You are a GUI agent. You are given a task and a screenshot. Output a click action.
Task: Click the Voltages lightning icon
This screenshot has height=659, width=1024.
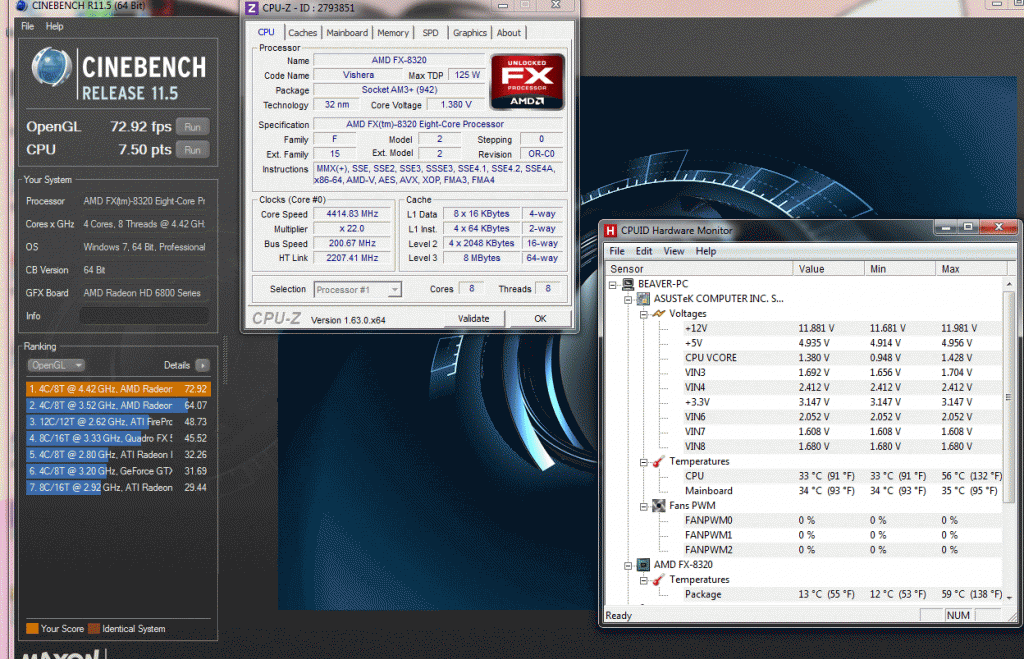pyautogui.click(x=659, y=313)
